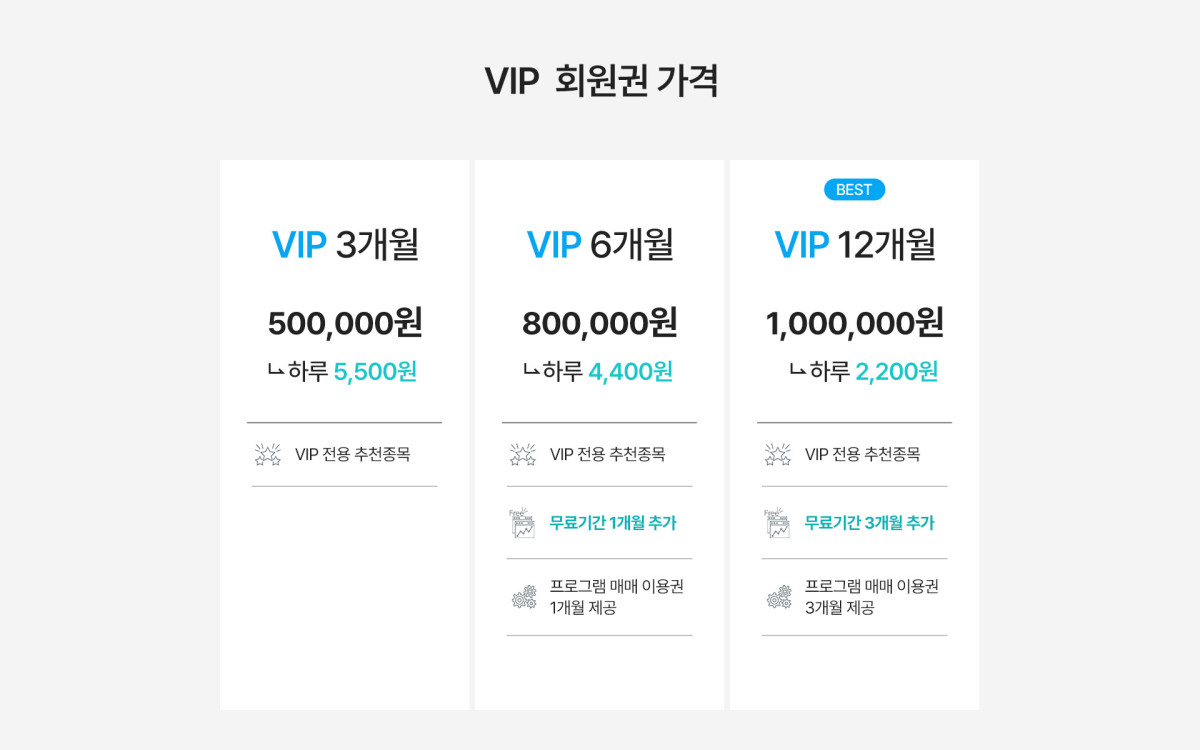Click the gears icon in VIP 6개월 card
This screenshot has width=1200, height=750.
(523, 598)
